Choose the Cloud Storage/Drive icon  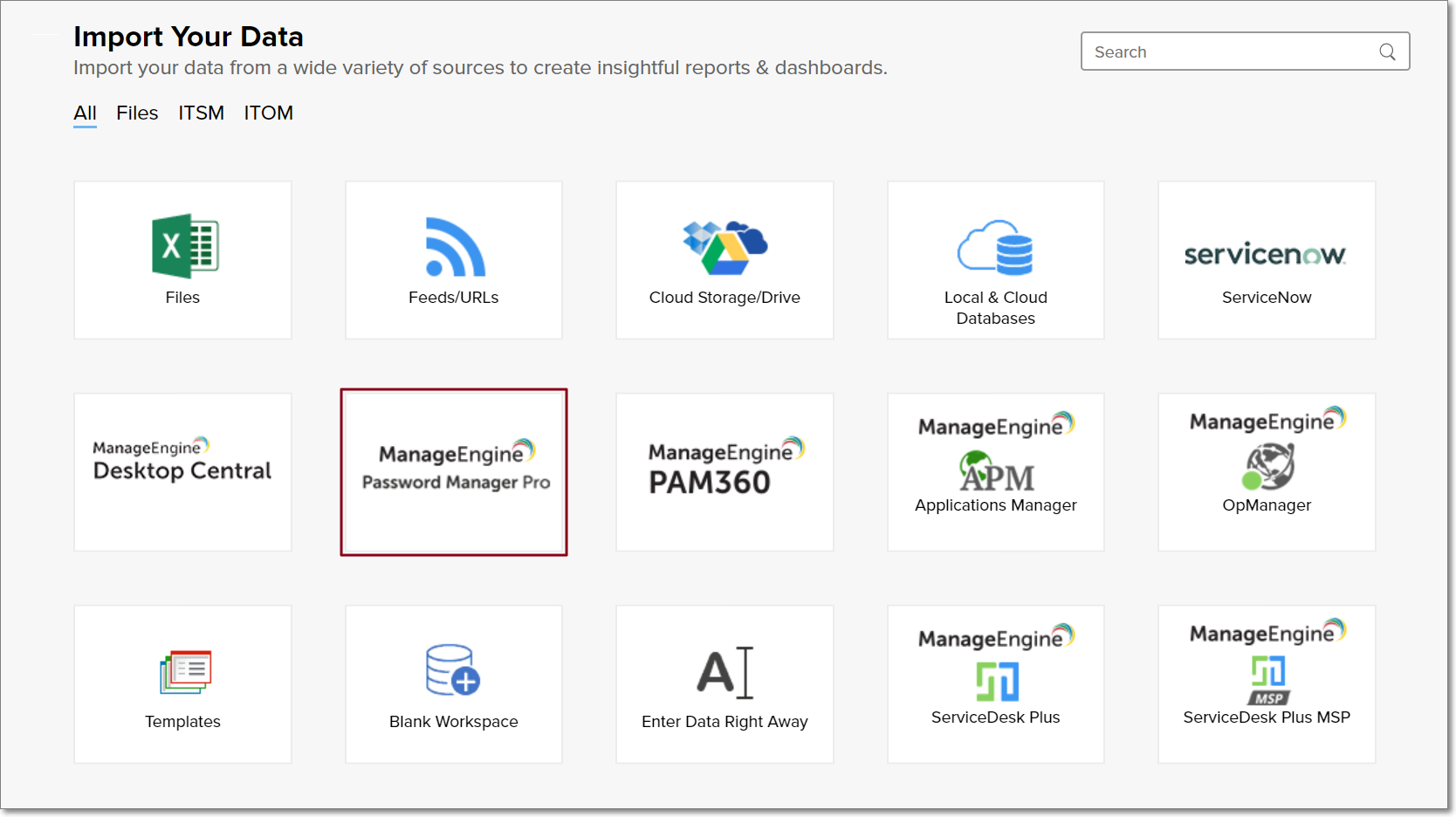pyautogui.click(x=725, y=248)
